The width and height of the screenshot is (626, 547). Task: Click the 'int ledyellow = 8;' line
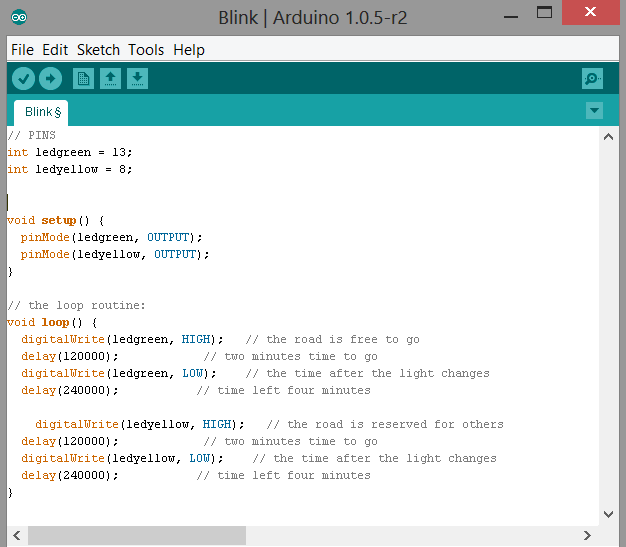click(69, 169)
